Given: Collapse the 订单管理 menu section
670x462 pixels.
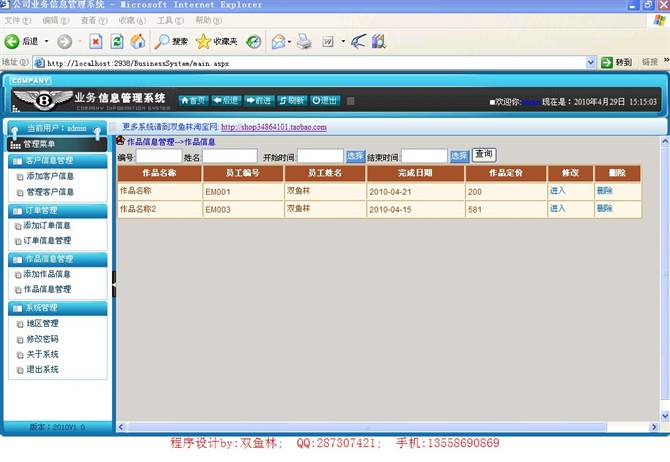Looking at the screenshot, I should click(x=58, y=211).
